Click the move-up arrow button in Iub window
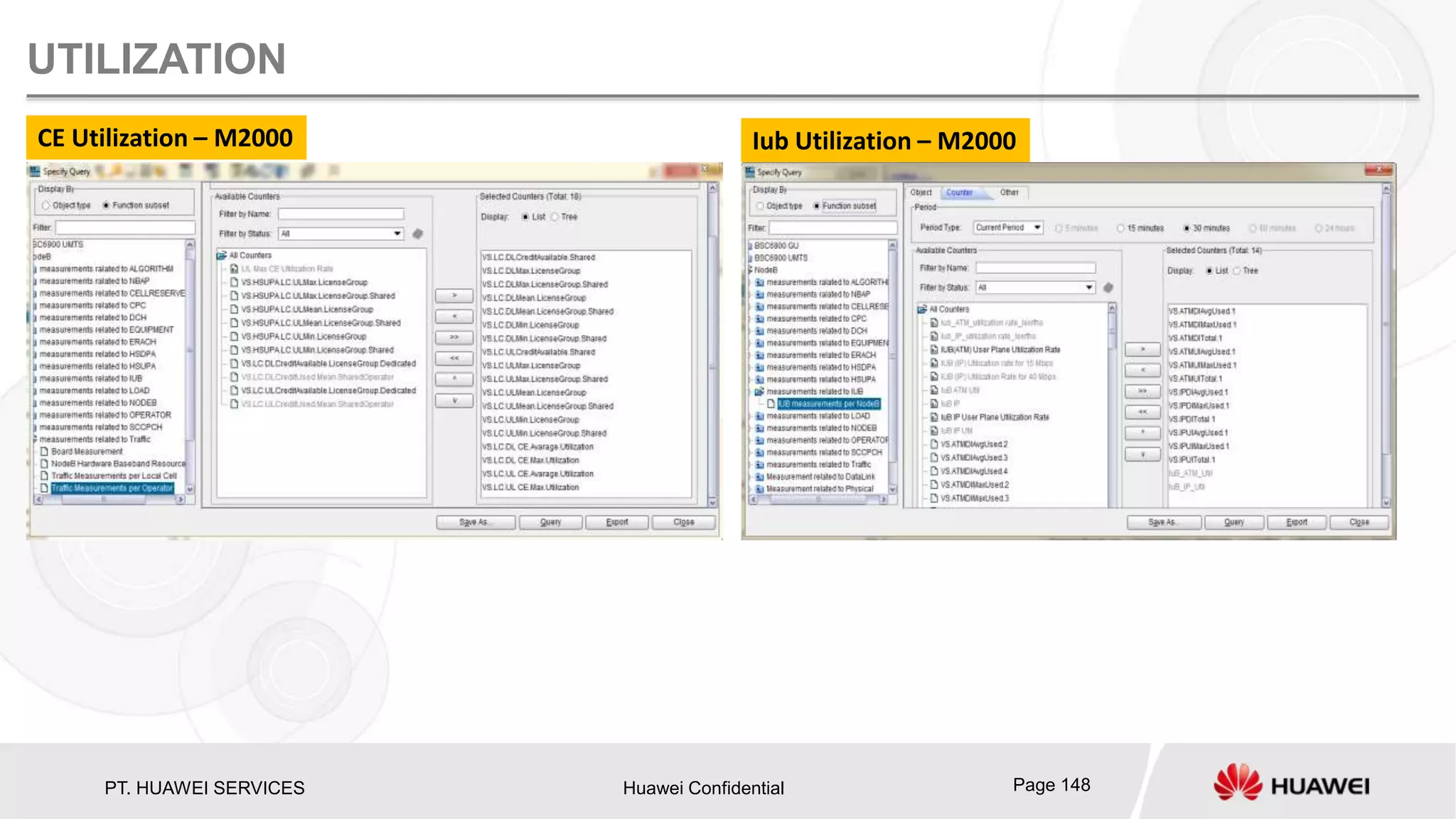1456x819 pixels. (x=1142, y=432)
